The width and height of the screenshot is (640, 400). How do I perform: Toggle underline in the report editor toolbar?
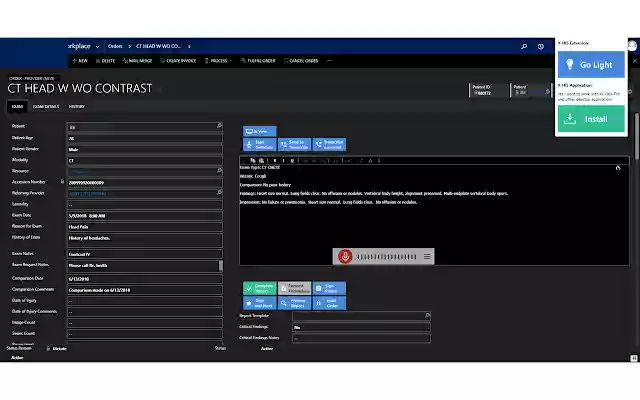[x=292, y=160]
